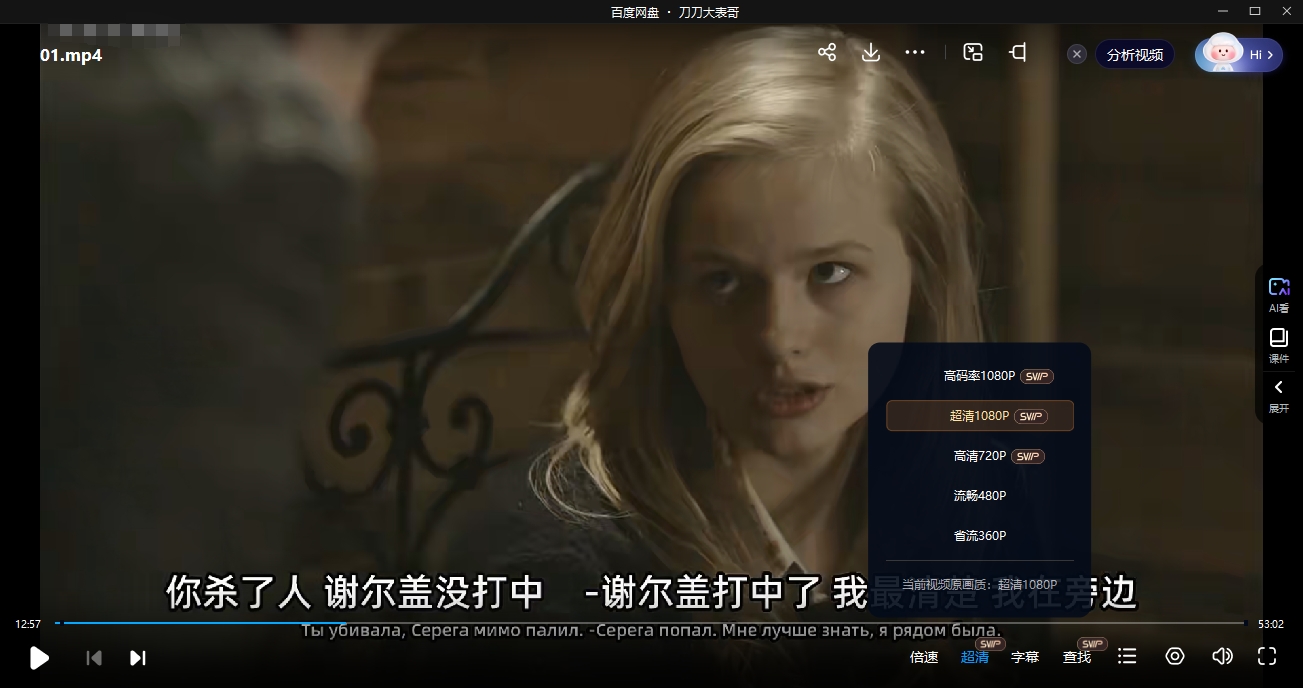The image size is (1303, 688).
Task: Choose 流畅480P quality option
Action: [980, 496]
